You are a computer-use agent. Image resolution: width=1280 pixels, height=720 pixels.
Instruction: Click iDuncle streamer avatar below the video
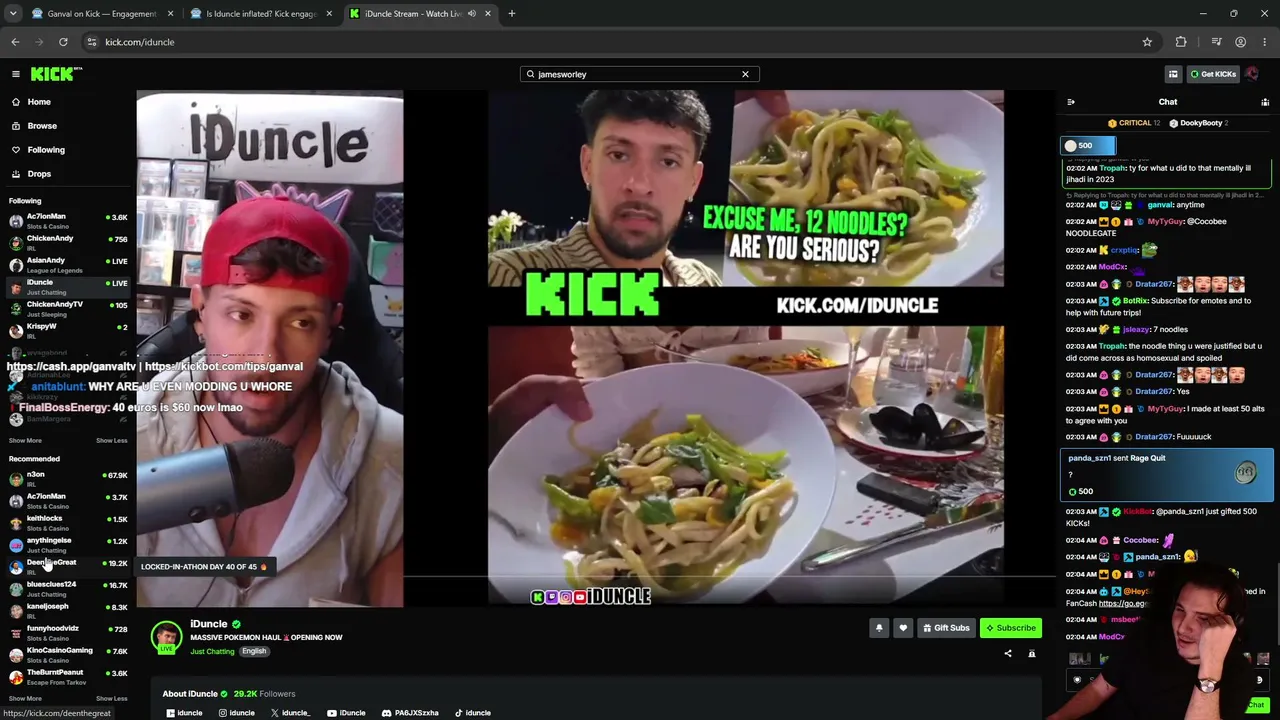(x=166, y=637)
